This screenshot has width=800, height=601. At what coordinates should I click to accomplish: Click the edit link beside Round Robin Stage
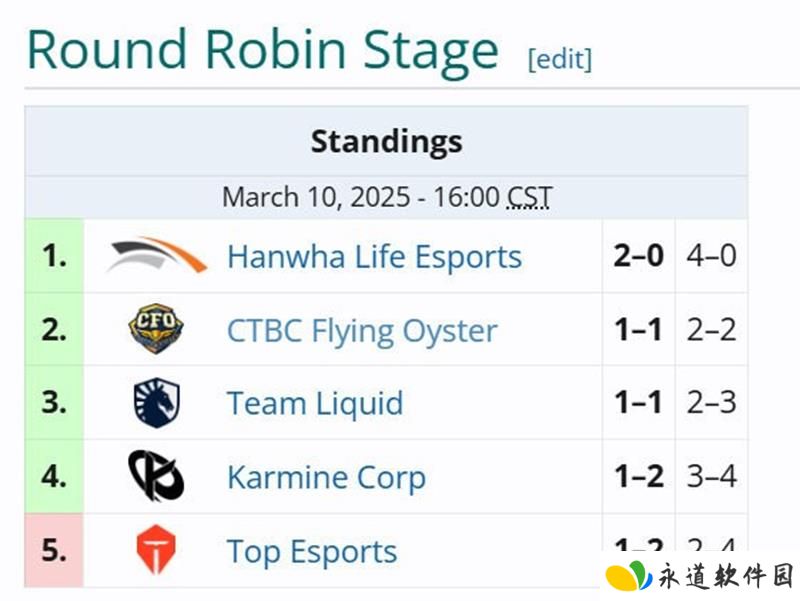tap(560, 59)
